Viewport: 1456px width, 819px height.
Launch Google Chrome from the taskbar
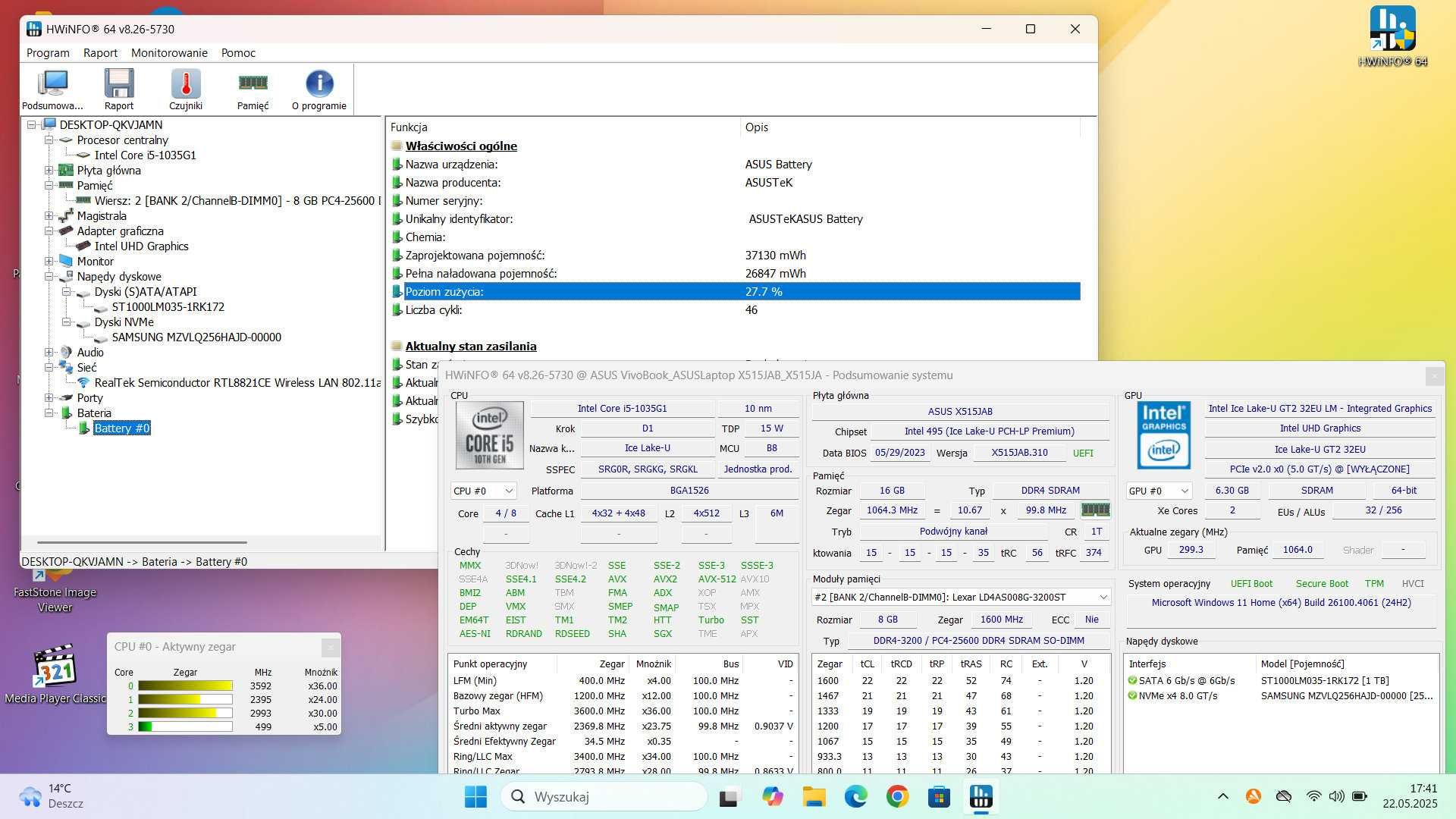[897, 796]
